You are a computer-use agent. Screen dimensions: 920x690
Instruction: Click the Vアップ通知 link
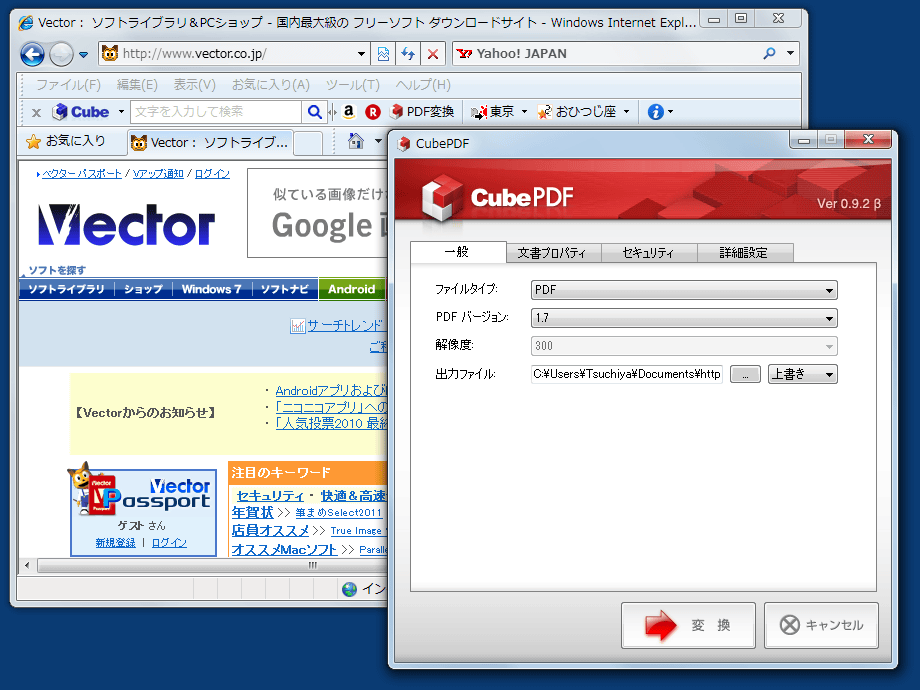pyautogui.click(x=158, y=174)
